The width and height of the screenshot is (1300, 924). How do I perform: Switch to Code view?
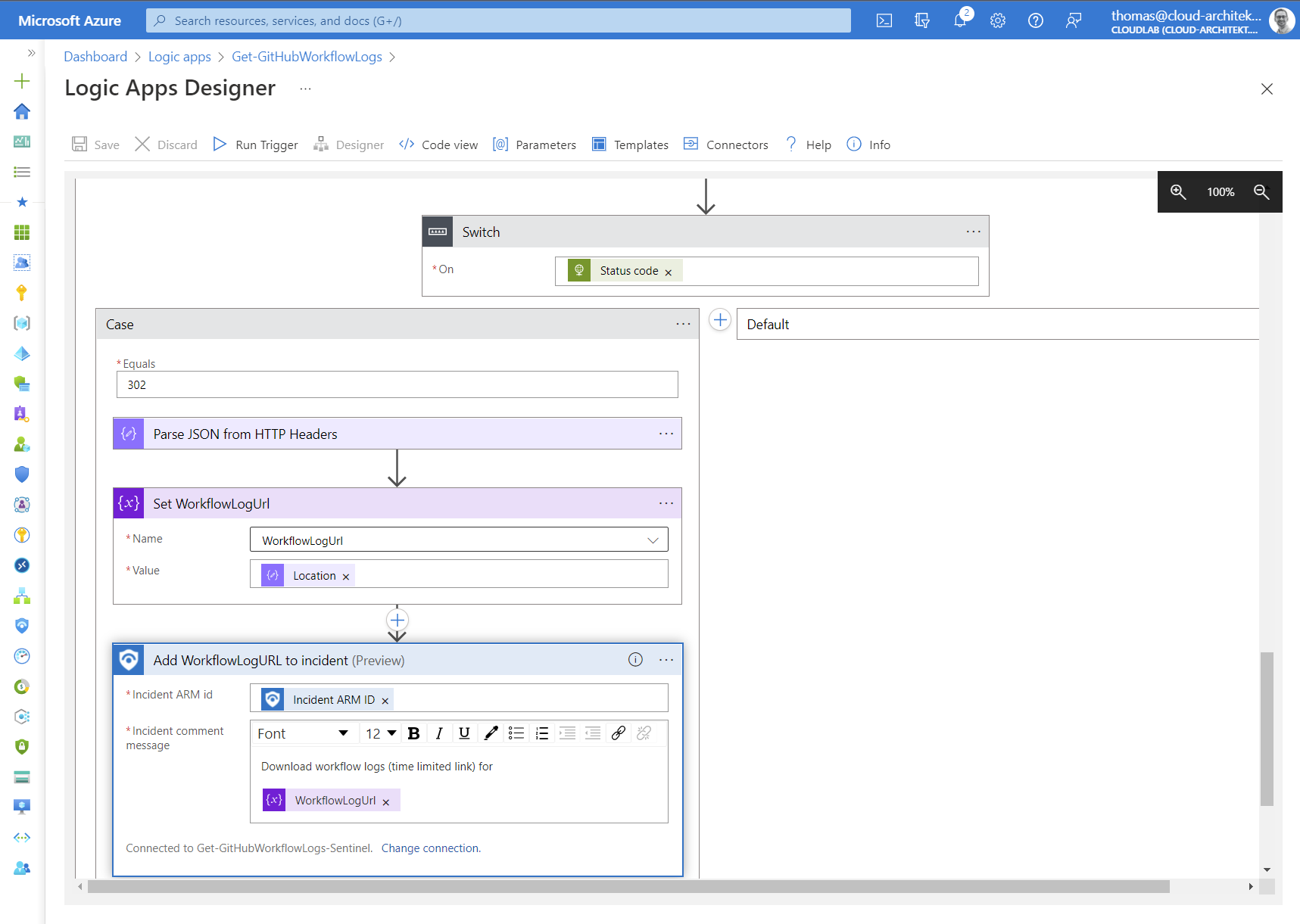(x=438, y=145)
